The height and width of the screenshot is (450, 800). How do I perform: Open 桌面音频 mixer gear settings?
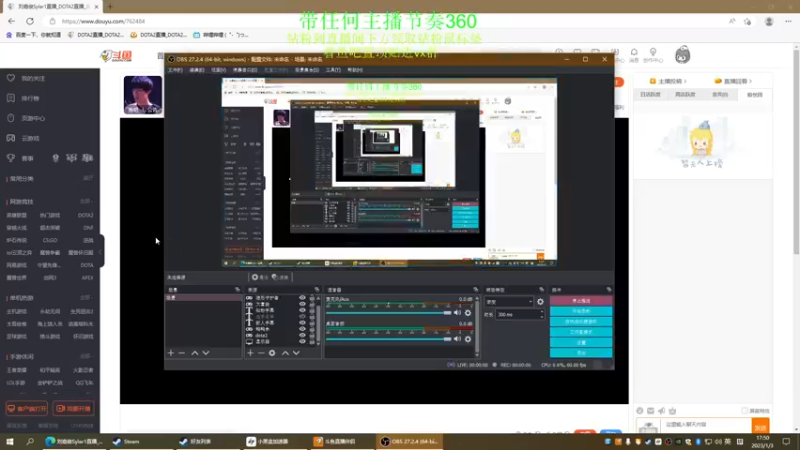tap(468, 339)
